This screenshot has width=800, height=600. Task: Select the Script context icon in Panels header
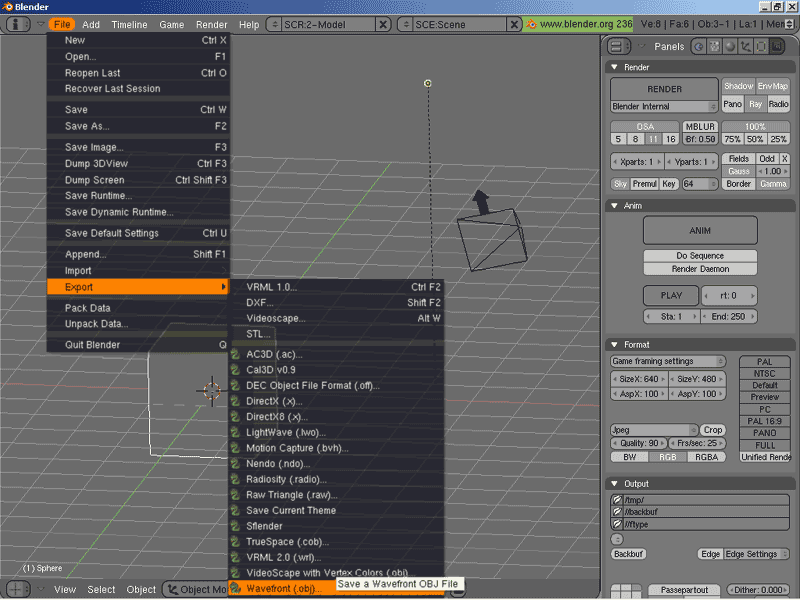click(x=714, y=46)
